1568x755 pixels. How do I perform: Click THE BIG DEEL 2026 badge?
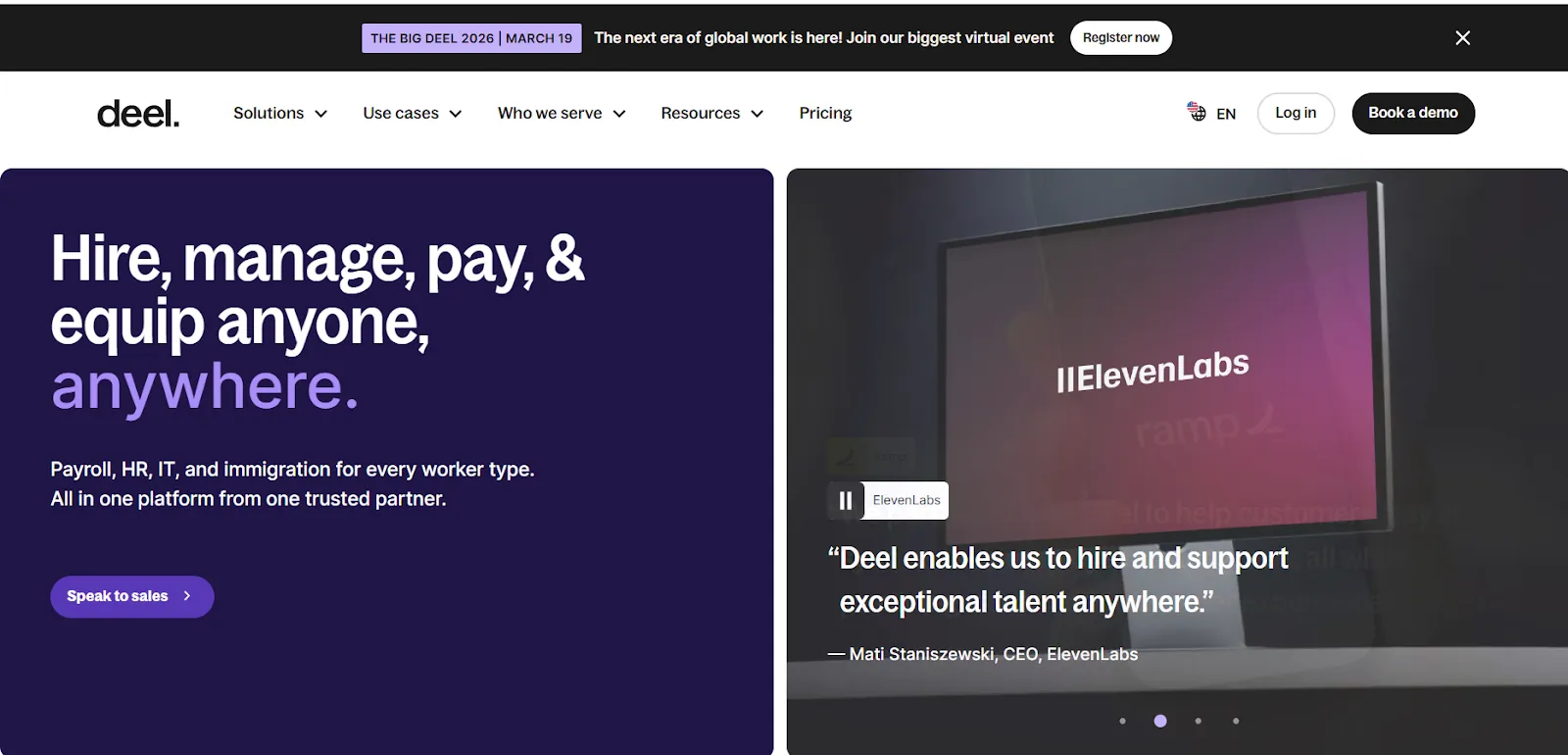471,38
